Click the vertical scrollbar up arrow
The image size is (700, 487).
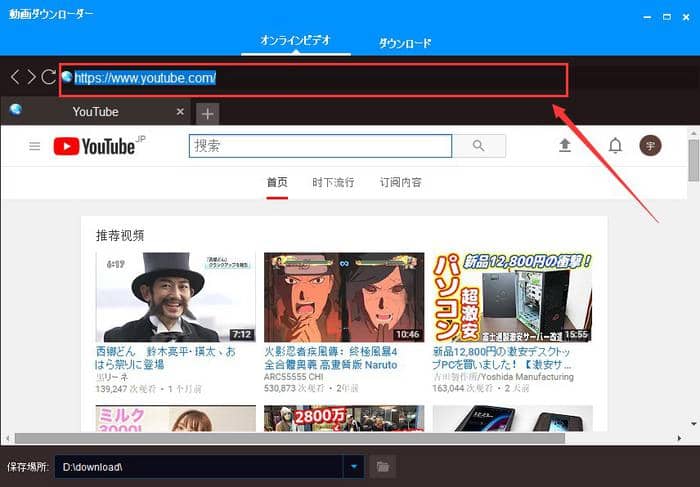[693, 133]
